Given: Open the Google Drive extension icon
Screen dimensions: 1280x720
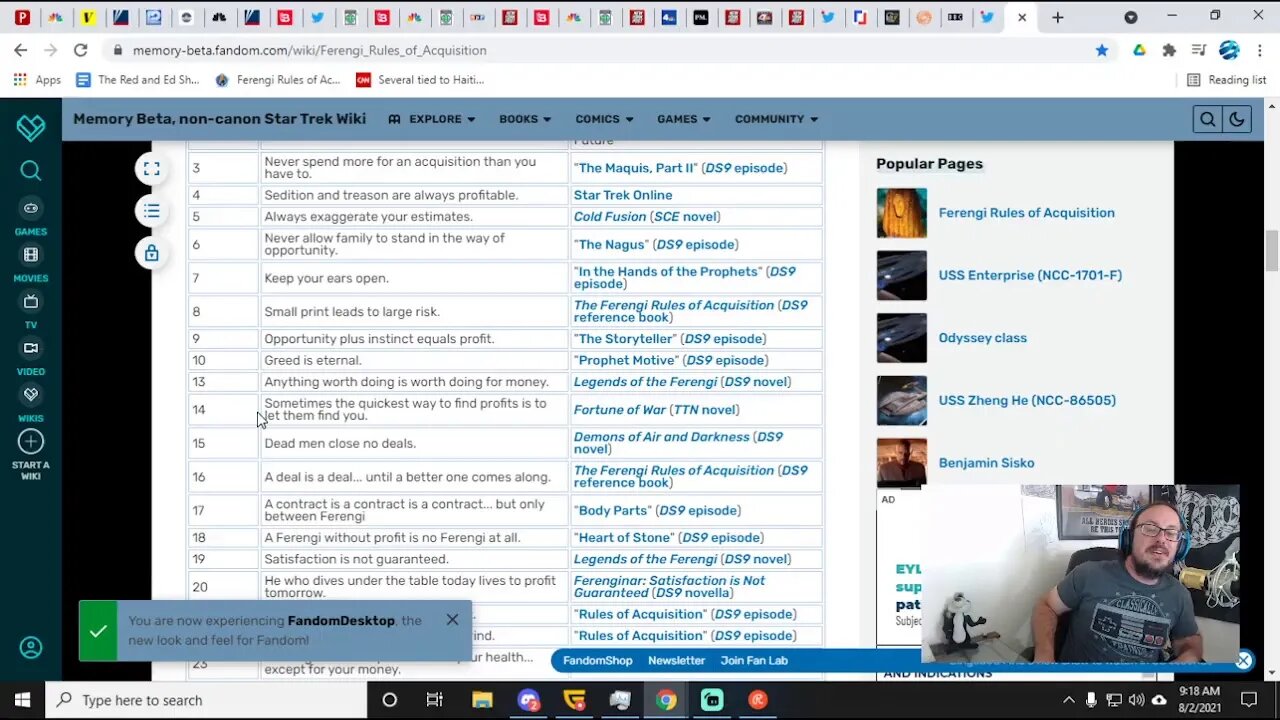Looking at the screenshot, I should (1139, 50).
